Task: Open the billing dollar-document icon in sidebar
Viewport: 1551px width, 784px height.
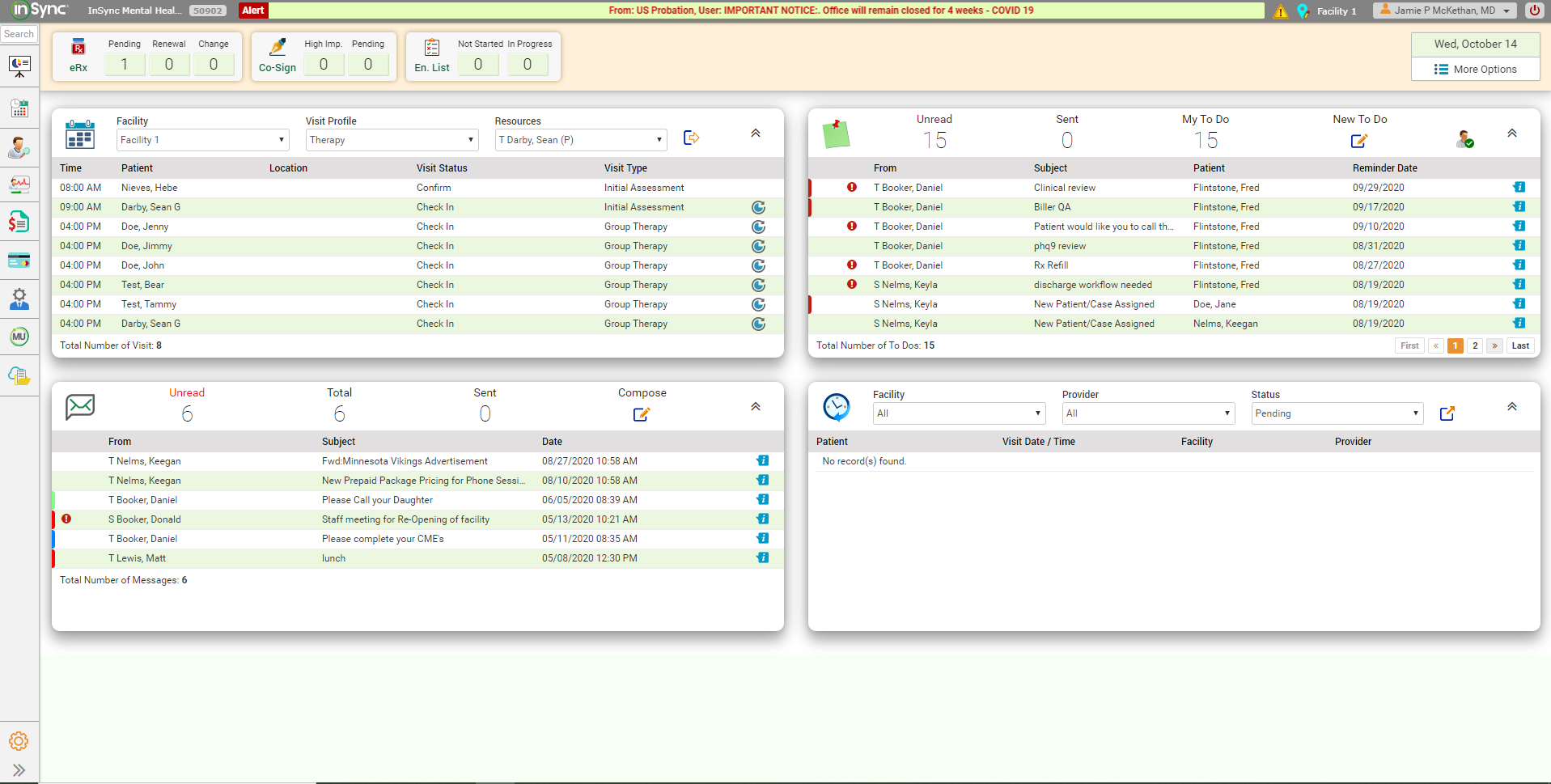Action: tap(19, 221)
